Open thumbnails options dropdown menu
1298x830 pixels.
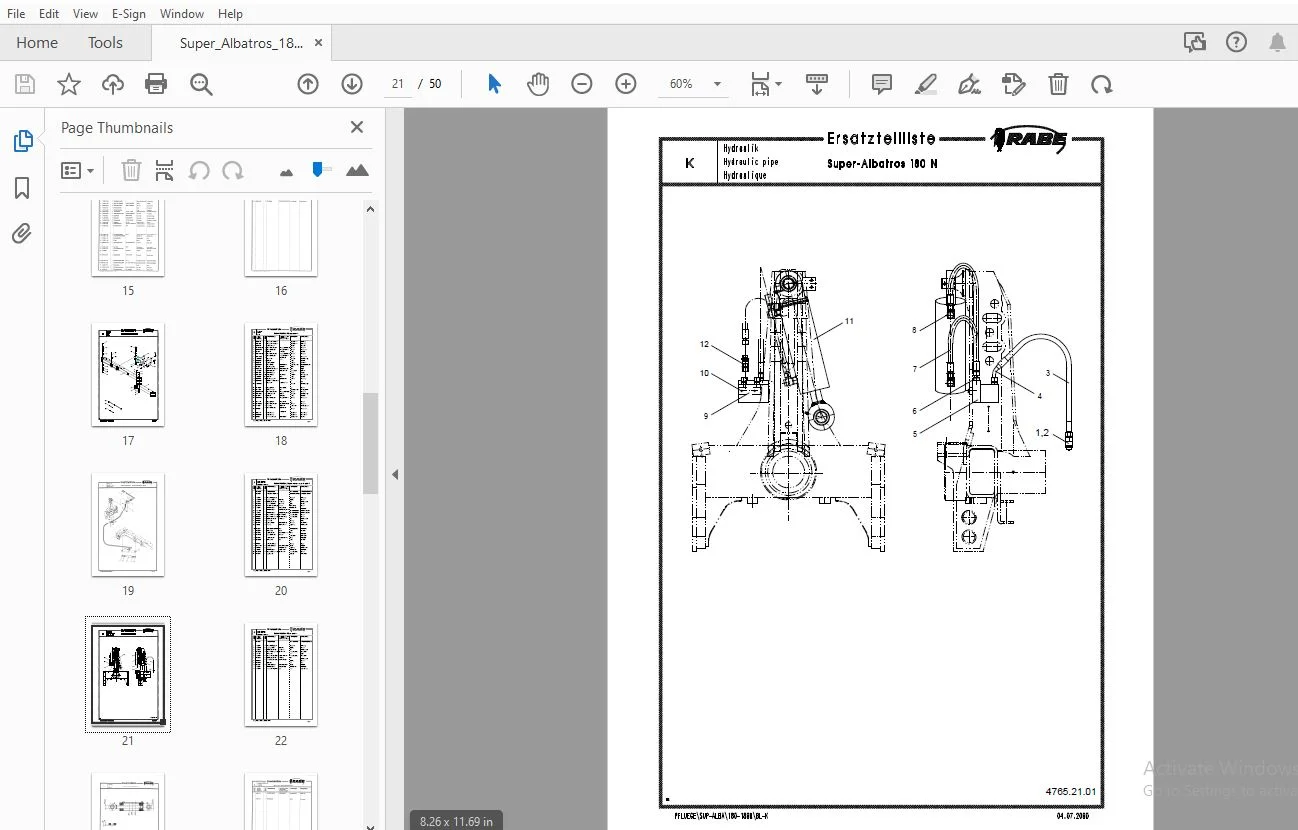(77, 171)
